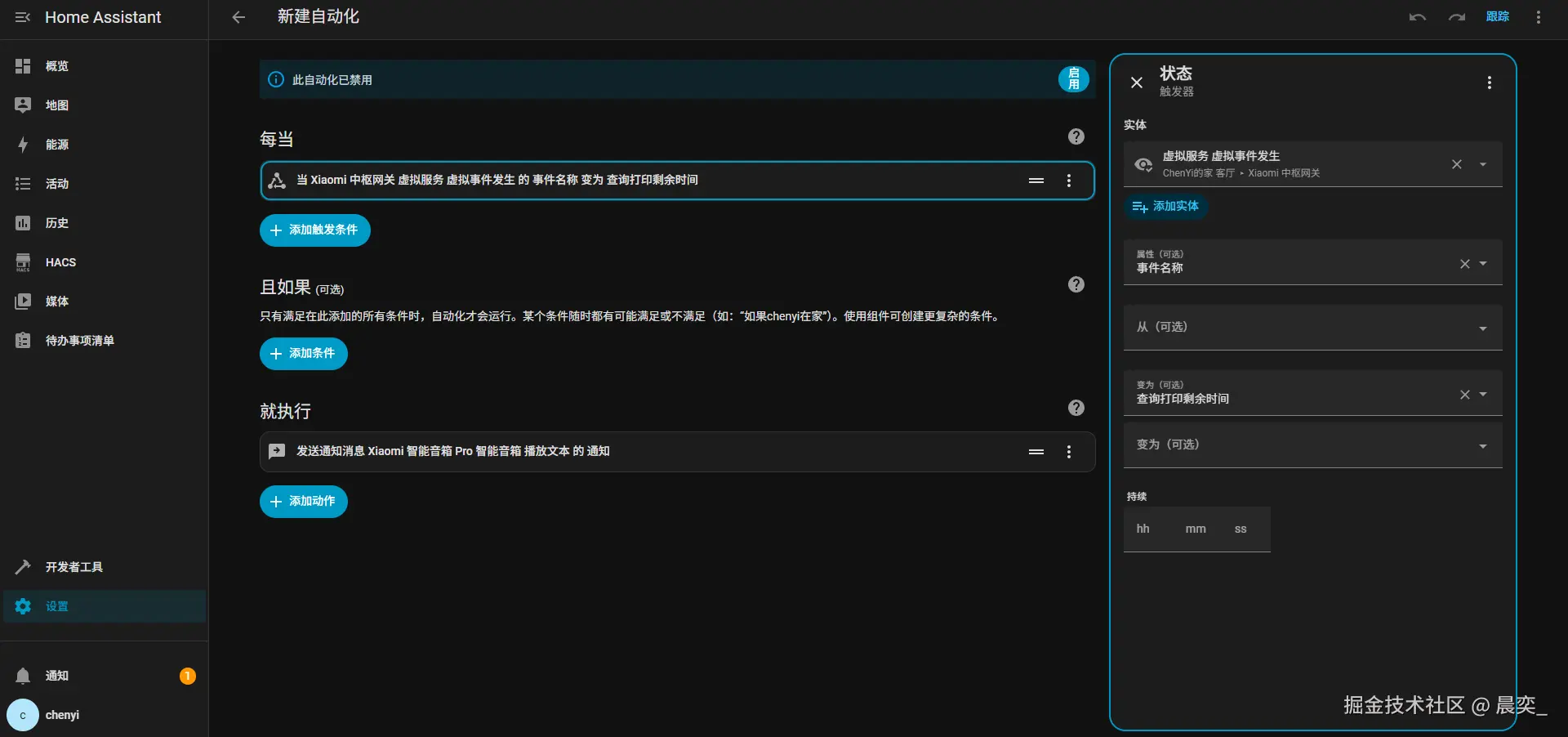Expand the 查询打印剩余时间 dropdown arrow
Viewport: 1568px width, 737px height.
click(x=1483, y=395)
